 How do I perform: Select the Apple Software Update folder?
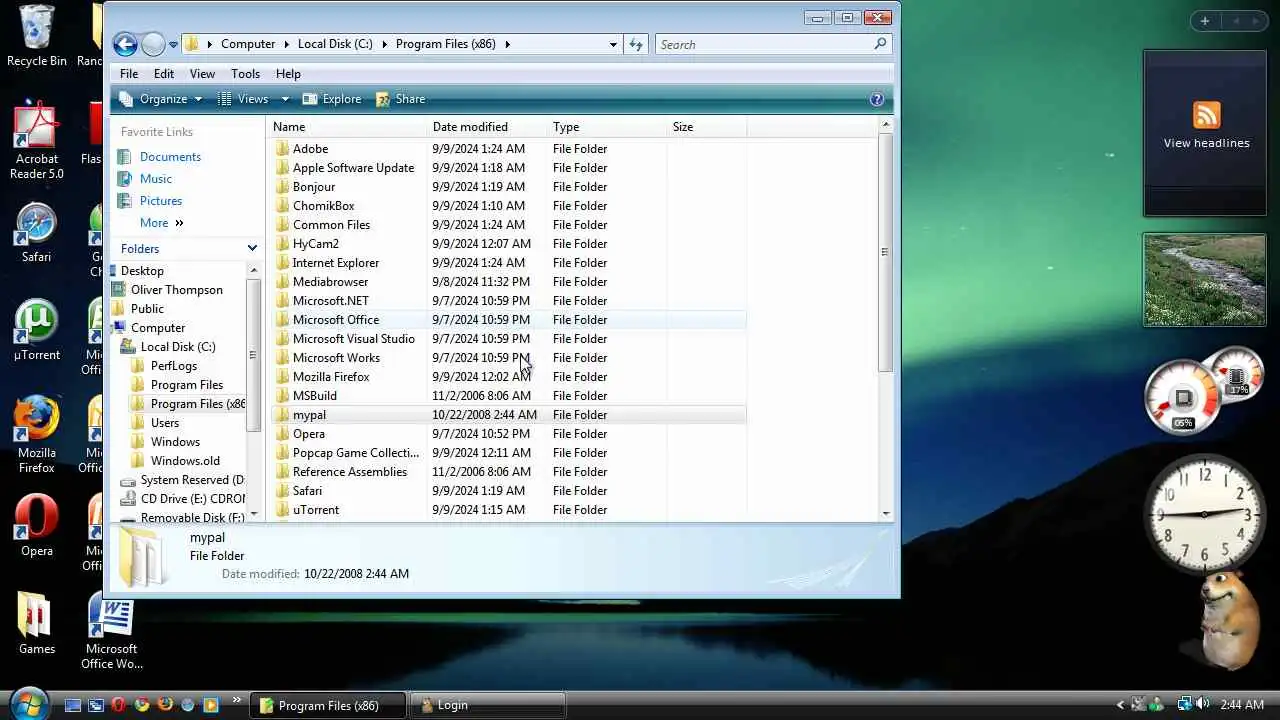pos(353,168)
